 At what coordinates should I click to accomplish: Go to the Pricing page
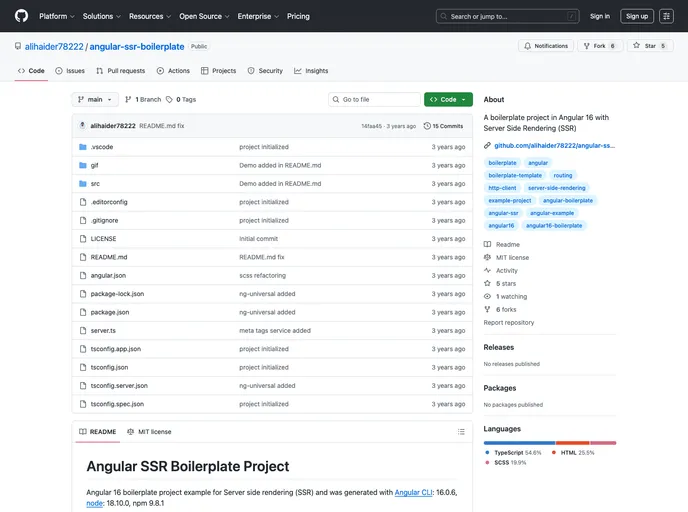(x=298, y=16)
